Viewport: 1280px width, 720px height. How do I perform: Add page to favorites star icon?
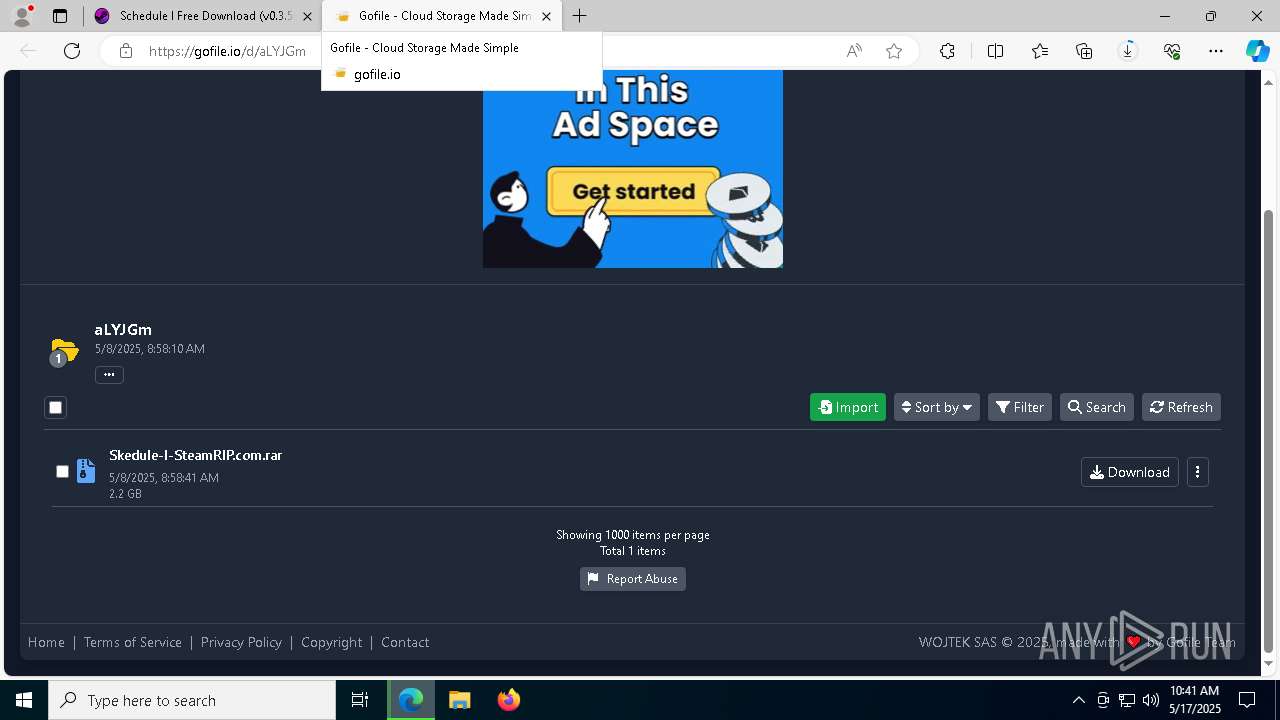pyautogui.click(x=894, y=51)
